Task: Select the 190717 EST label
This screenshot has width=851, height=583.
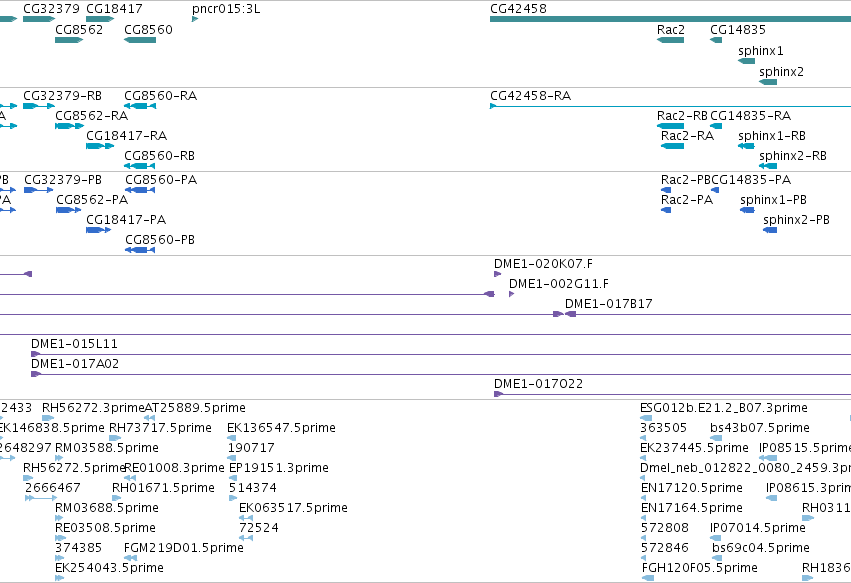Action: coord(251,448)
